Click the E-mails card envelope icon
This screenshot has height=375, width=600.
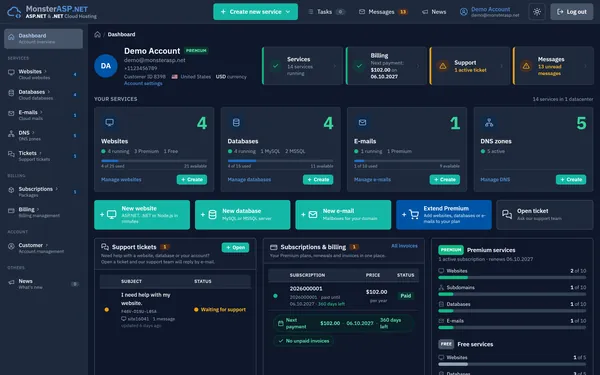click(x=362, y=122)
